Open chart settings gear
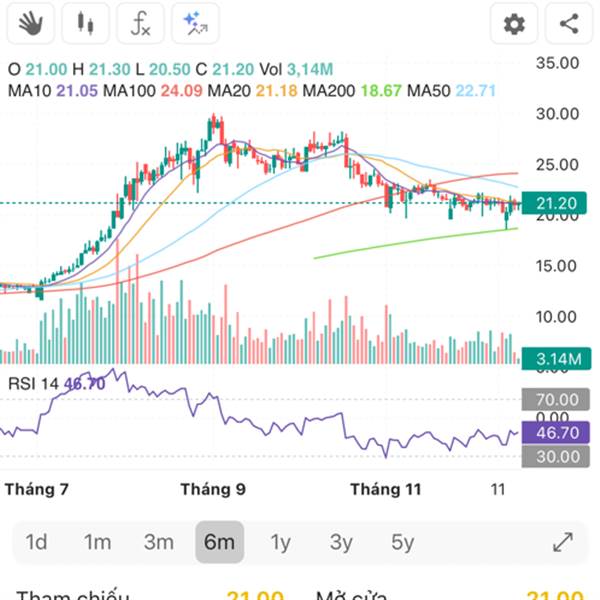Image resolution: width=600 pixels, height=600 pixels. click(x=514, y=24)
